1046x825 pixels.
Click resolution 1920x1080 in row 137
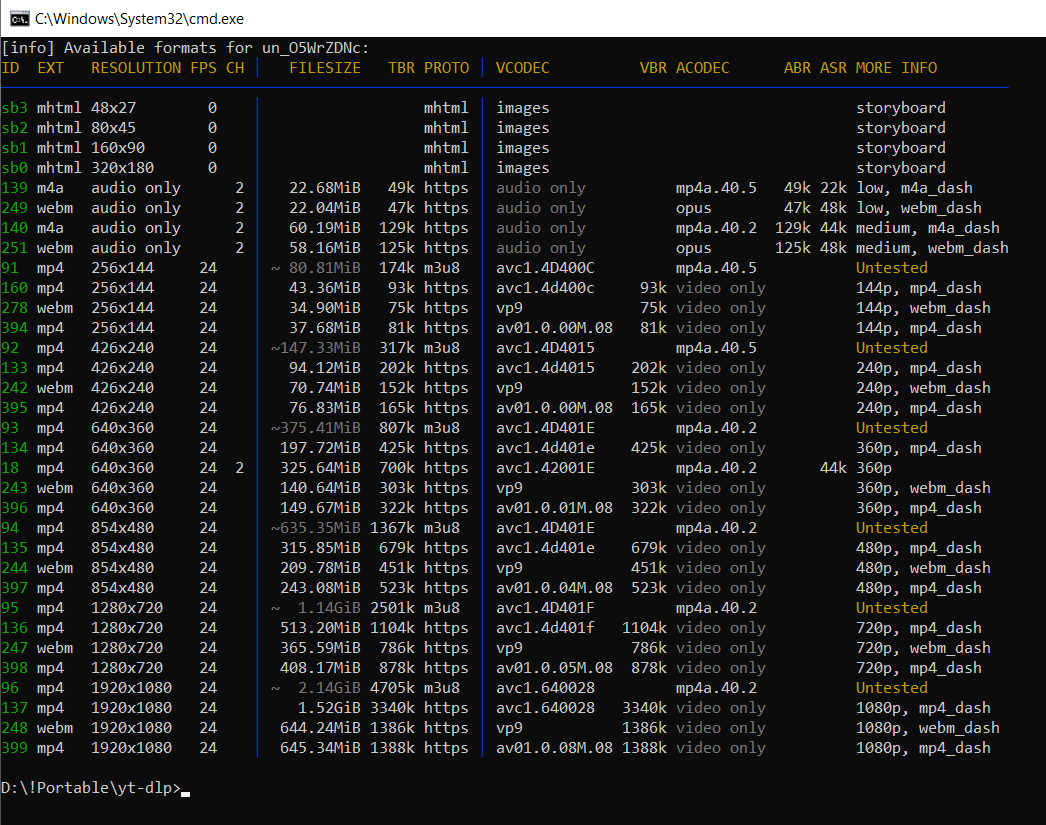tap(131, 708)
